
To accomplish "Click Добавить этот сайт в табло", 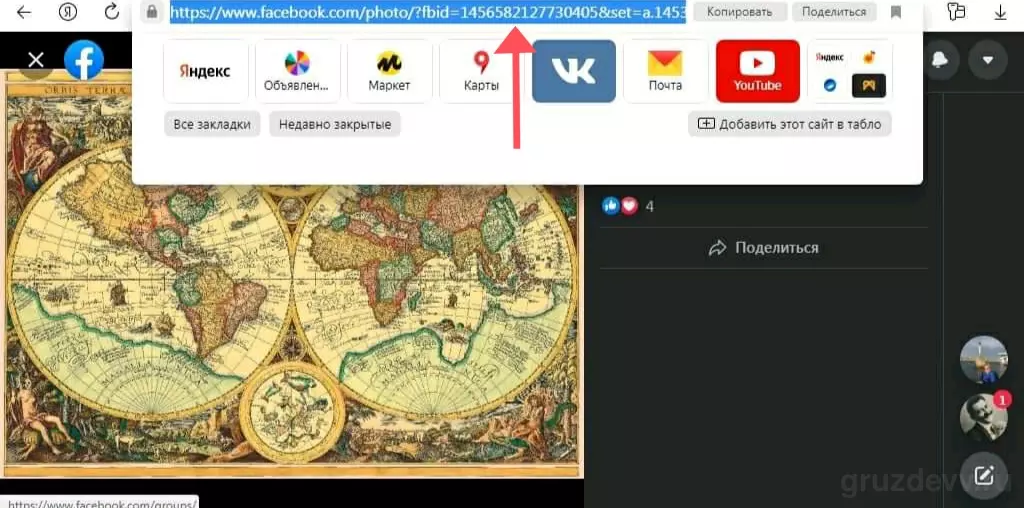I will point(790,124).
